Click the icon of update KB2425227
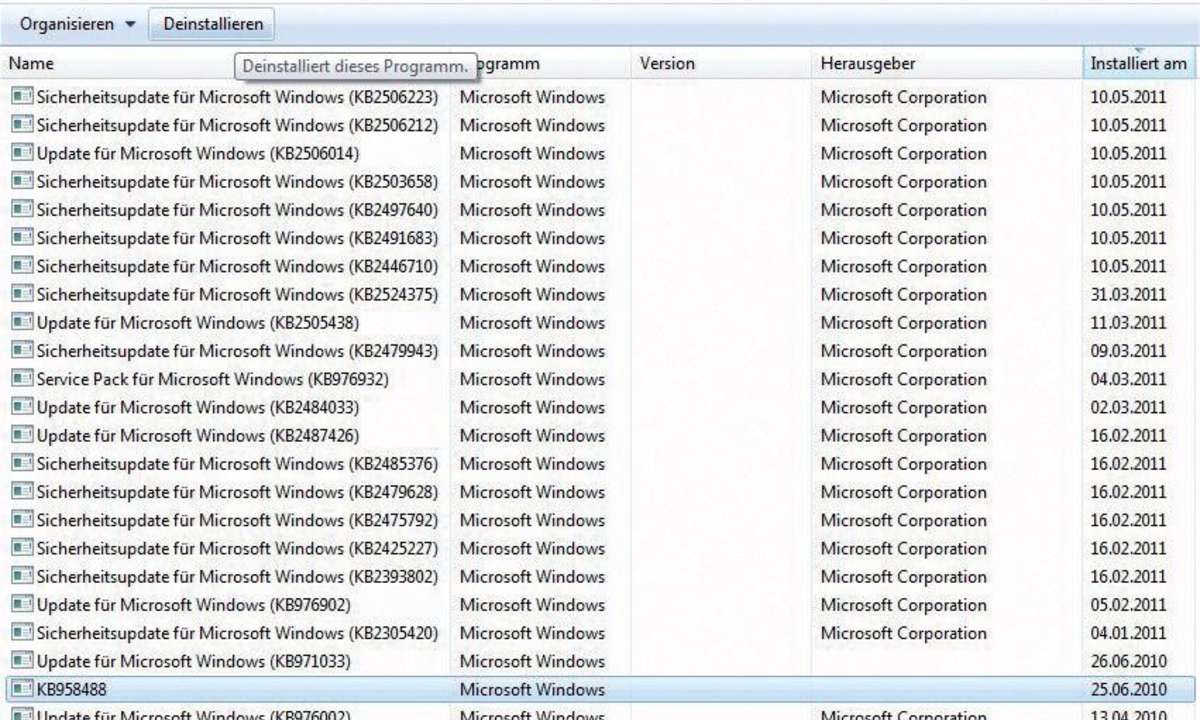The image size is (1200, 720). point(22,548)
